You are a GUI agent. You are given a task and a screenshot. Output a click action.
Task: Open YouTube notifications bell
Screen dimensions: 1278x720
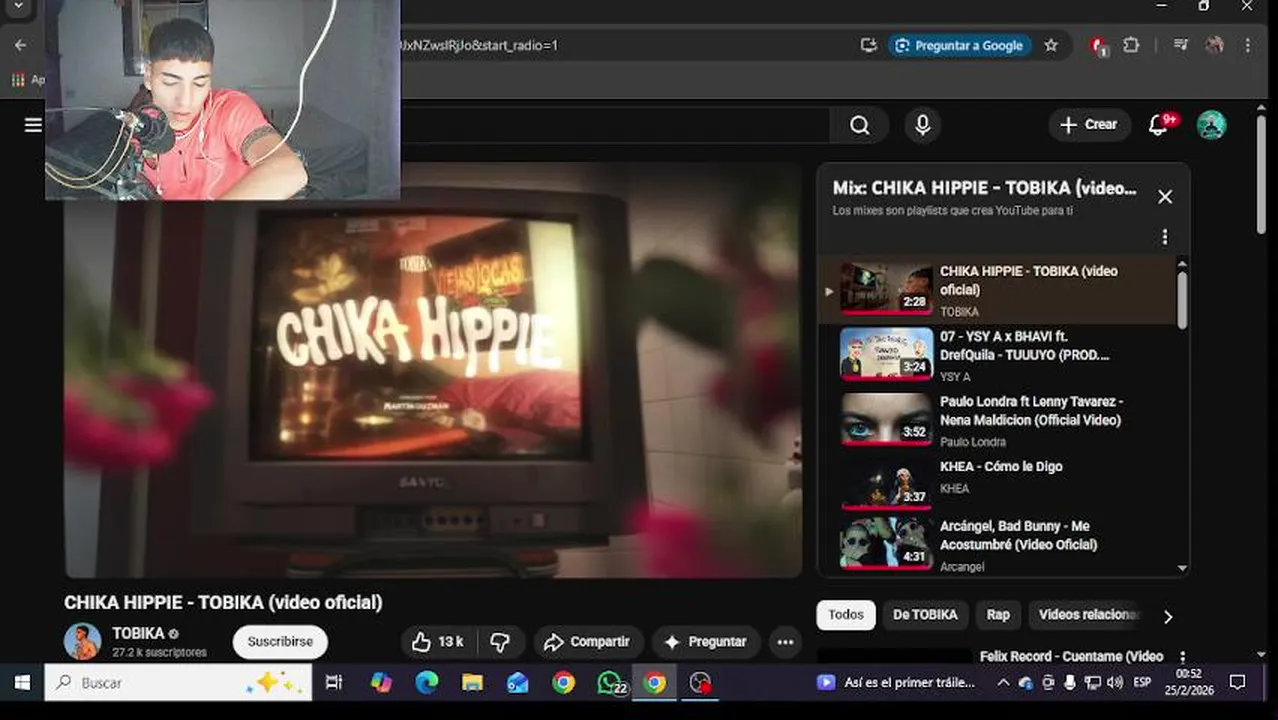(1160, 125)
